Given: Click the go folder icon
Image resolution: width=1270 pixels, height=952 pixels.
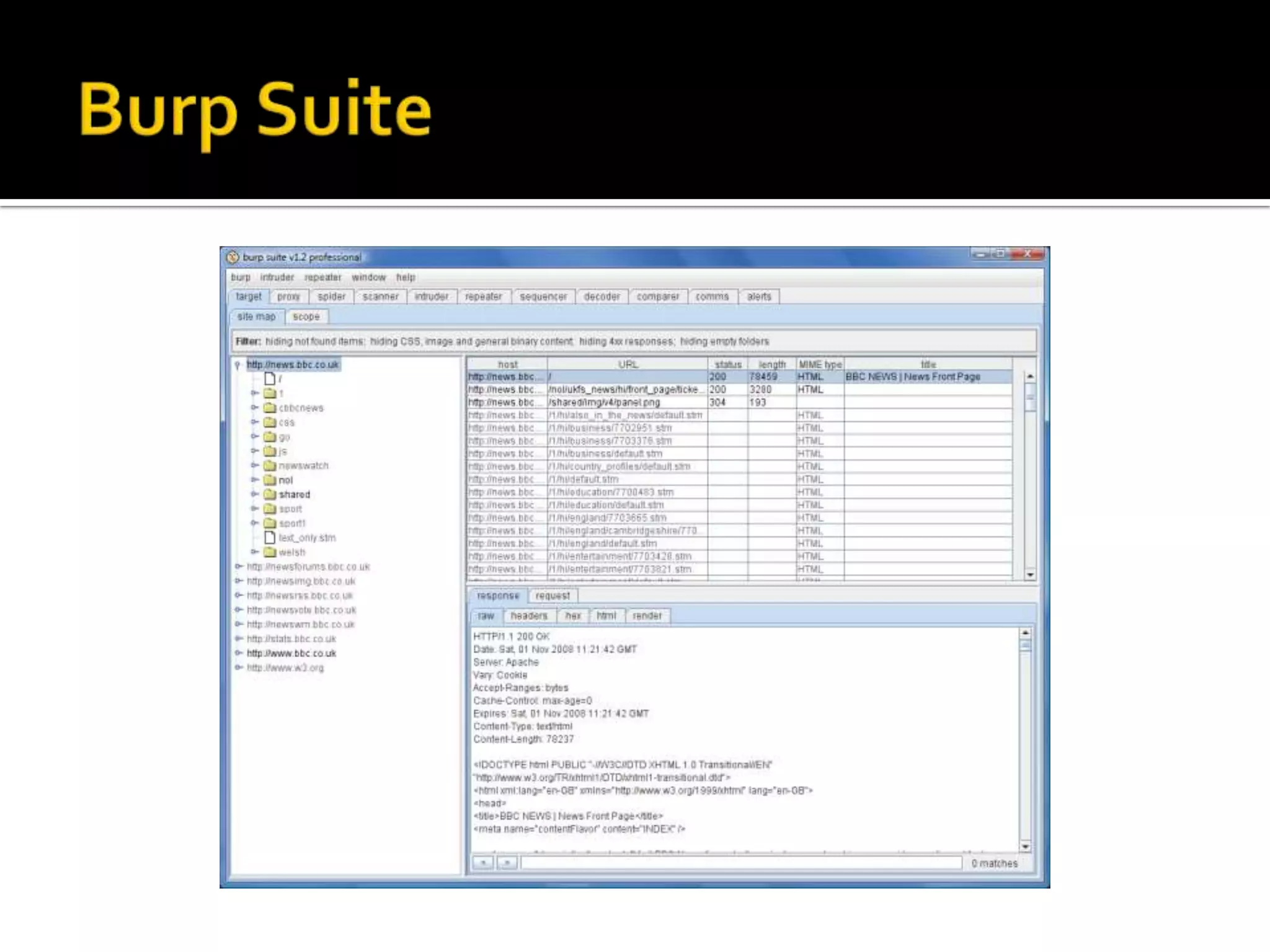Looking at the screenshot, I should (x=270, y=436).
